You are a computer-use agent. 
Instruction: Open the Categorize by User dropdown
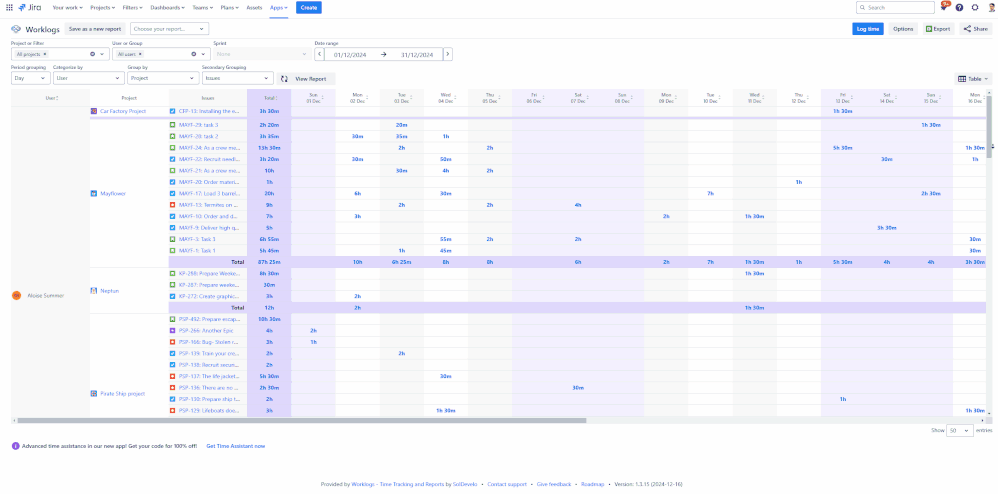click(x=88, y=78)
